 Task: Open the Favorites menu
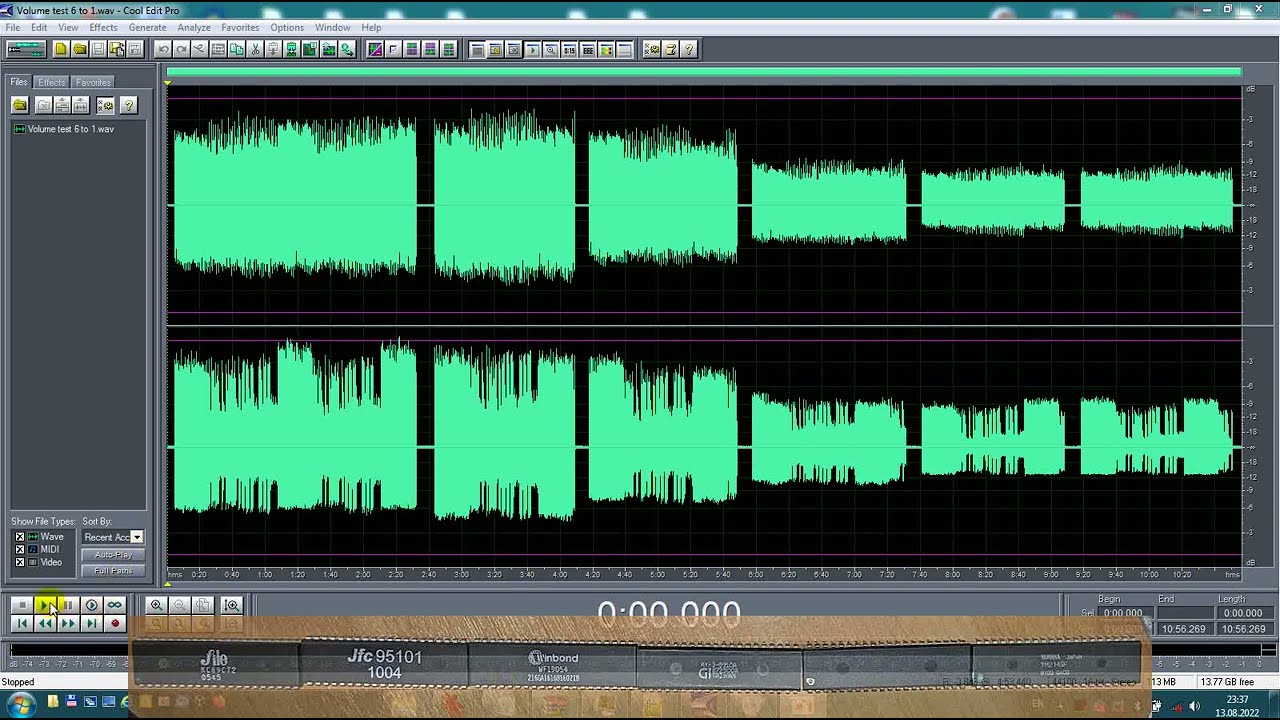pos(240,27)
